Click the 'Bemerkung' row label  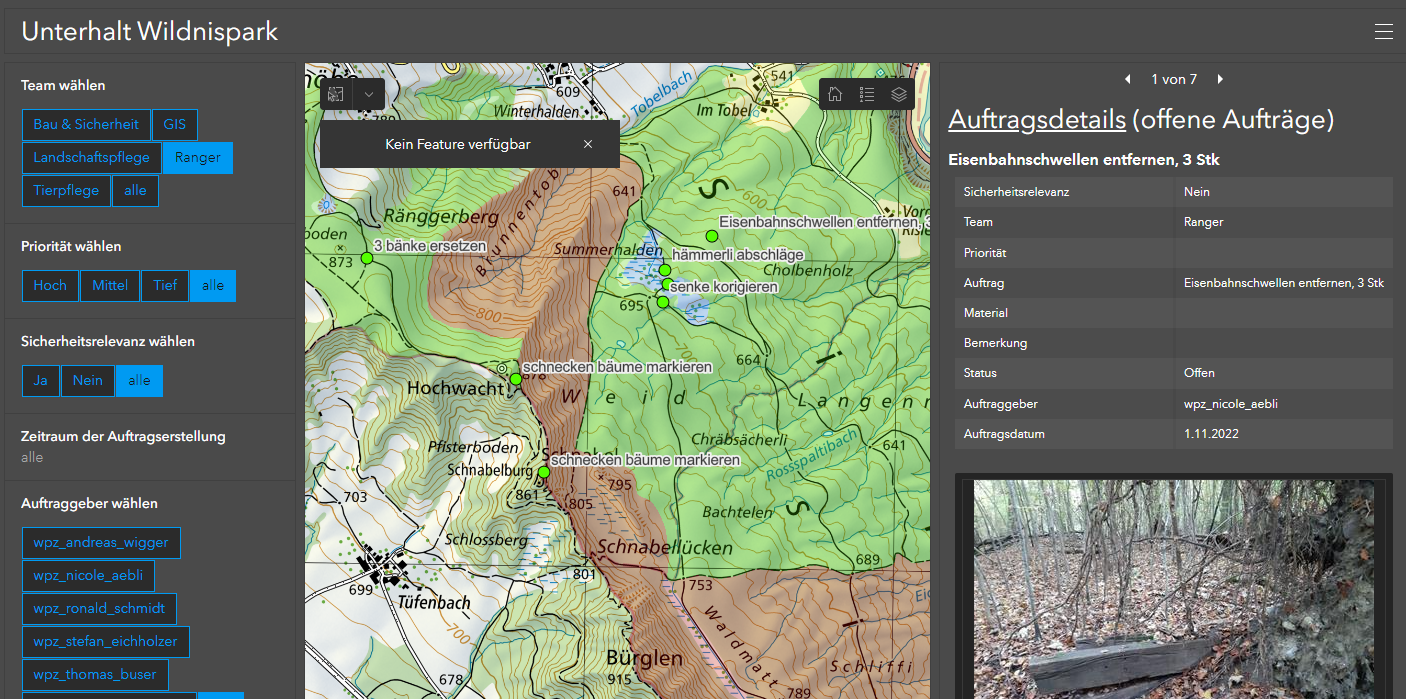click(x=995, y=343)
